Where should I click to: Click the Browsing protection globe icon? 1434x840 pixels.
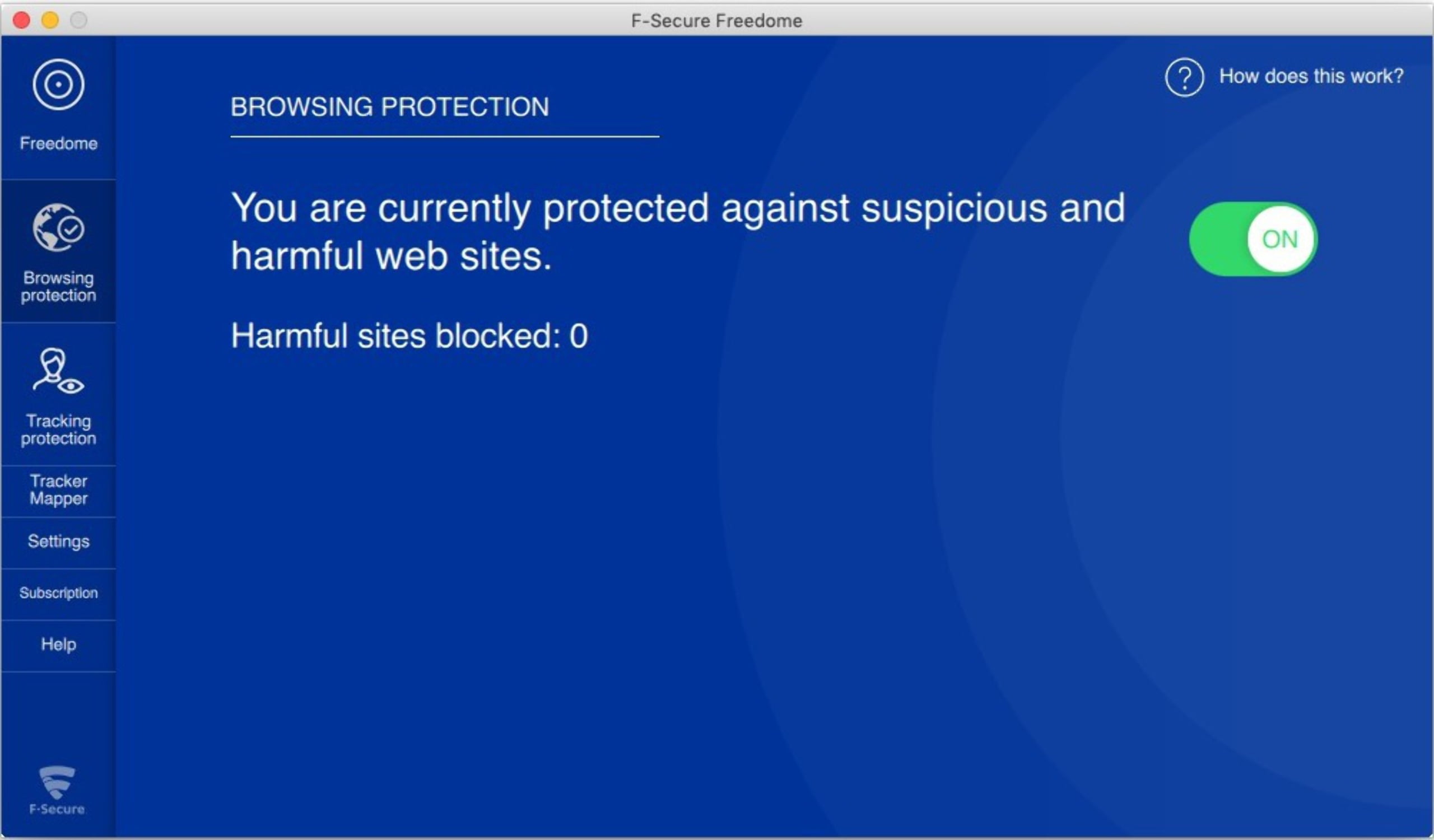(x=58, y=227)
